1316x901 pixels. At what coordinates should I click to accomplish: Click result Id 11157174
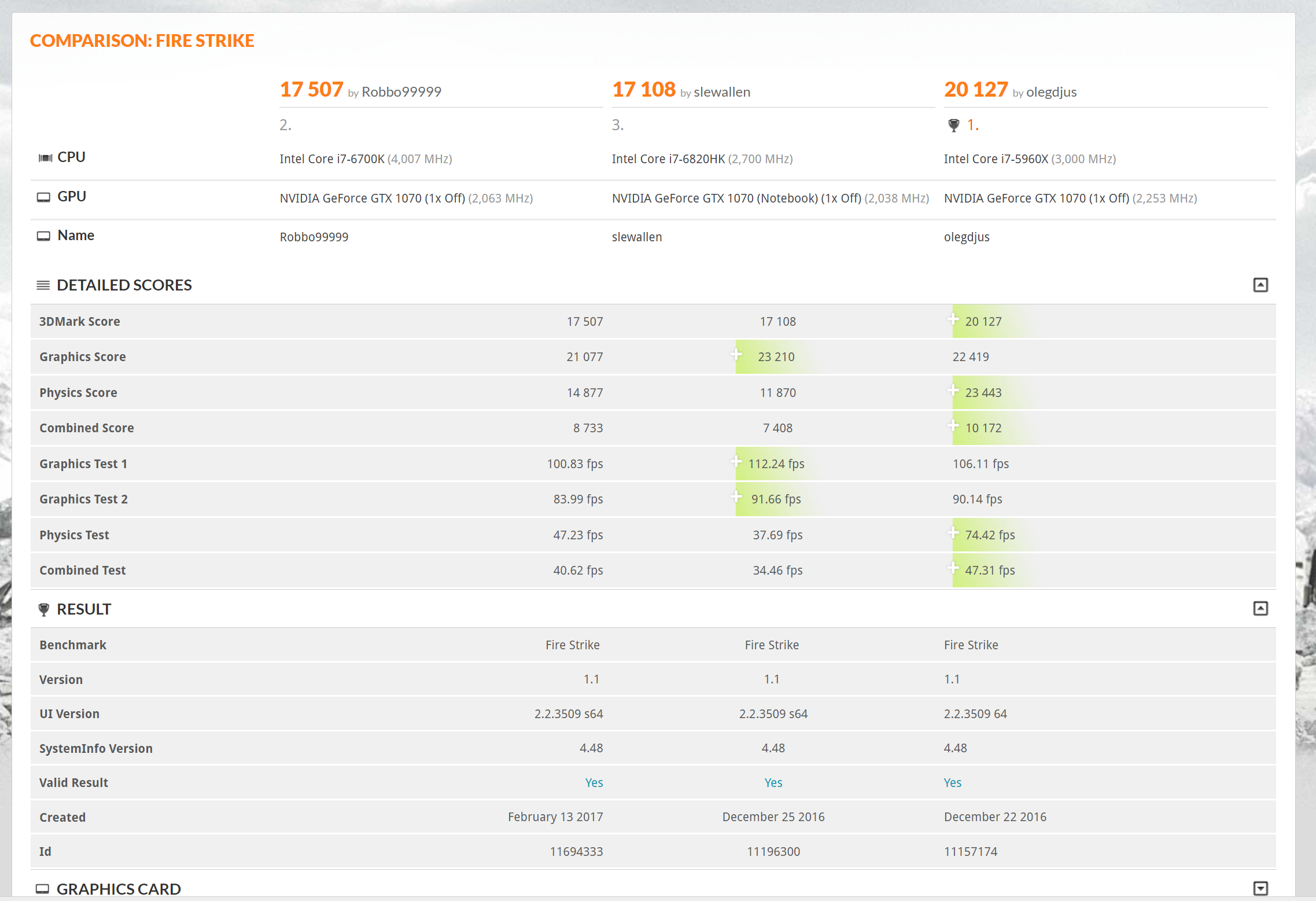pyautogui.click(x=971, y=852)
